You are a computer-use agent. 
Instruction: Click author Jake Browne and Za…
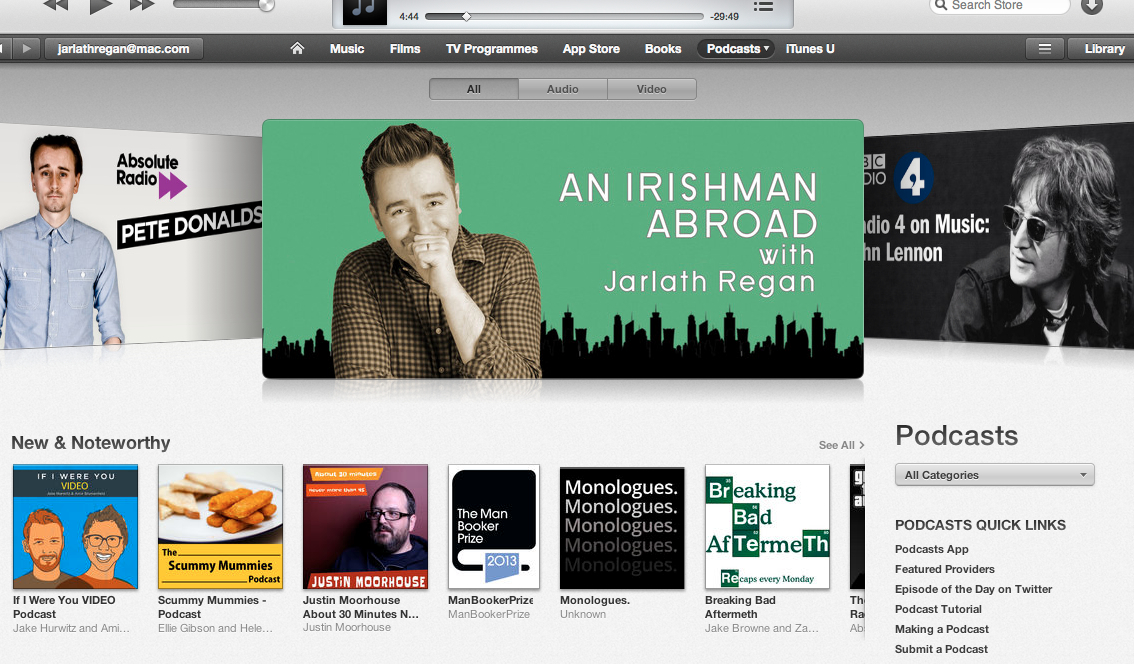[x=762, y=628]
